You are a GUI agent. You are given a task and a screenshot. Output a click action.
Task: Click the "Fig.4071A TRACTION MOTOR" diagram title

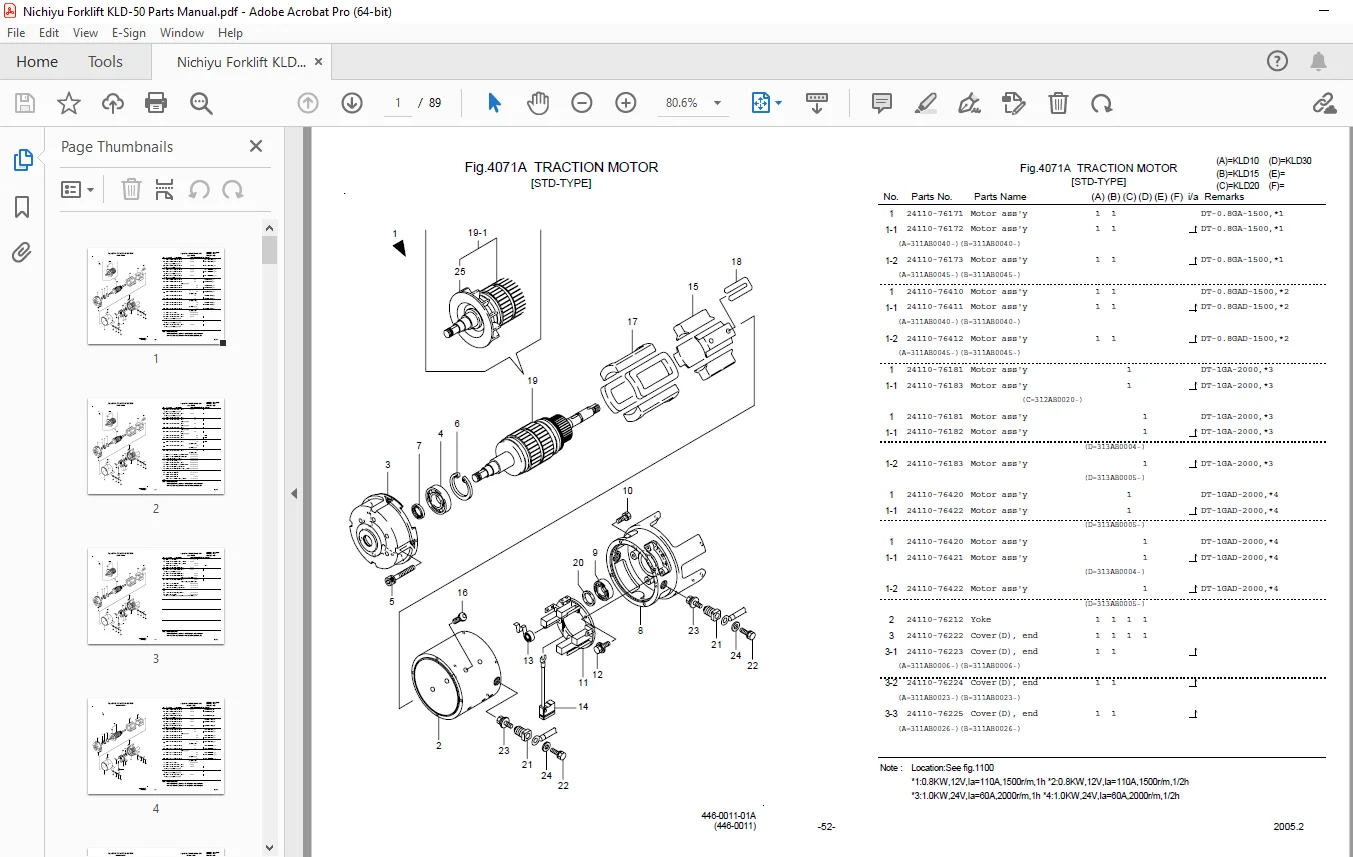561,167
